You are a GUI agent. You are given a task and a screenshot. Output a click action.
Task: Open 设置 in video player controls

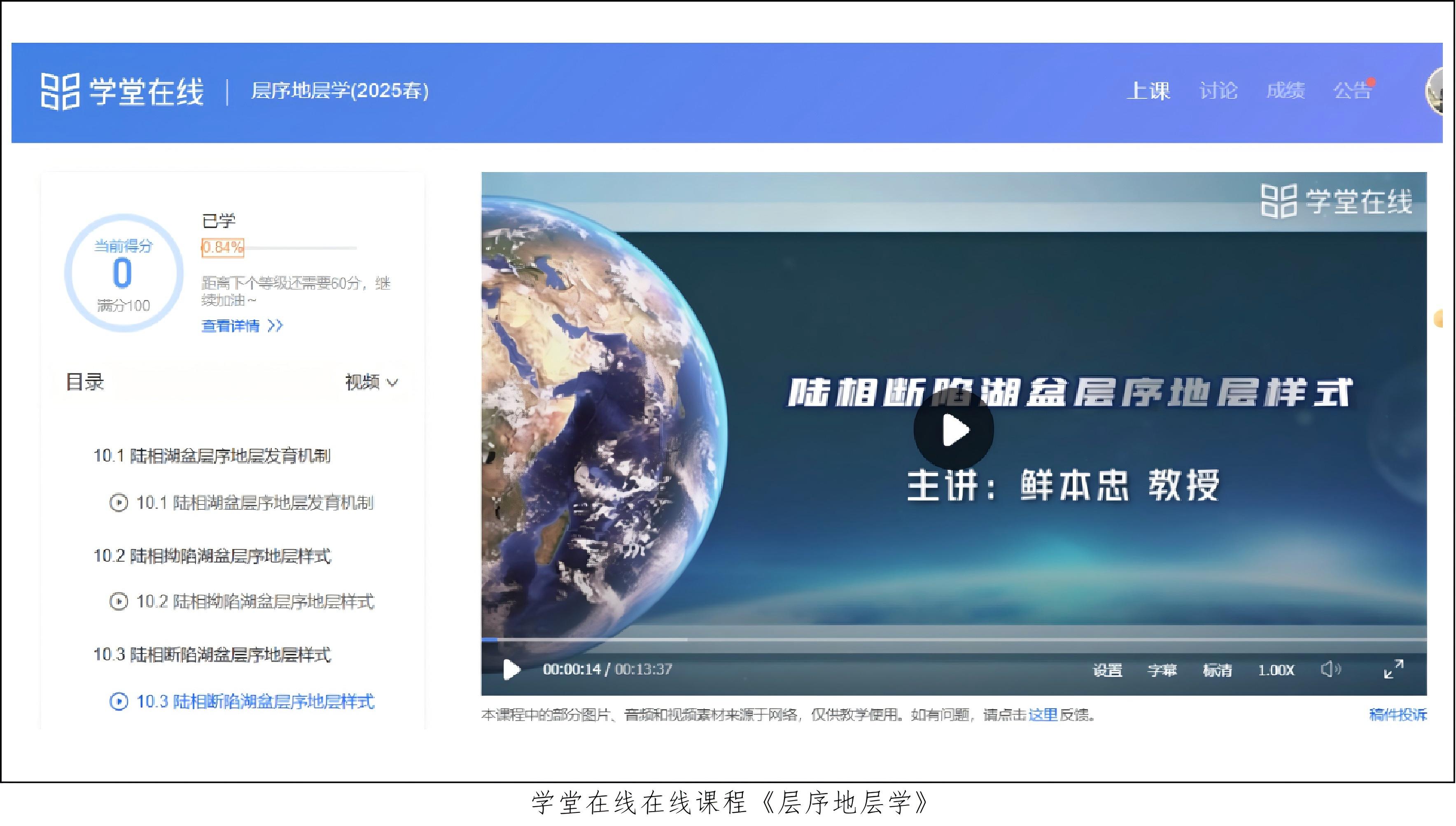tap(1107, 670)
